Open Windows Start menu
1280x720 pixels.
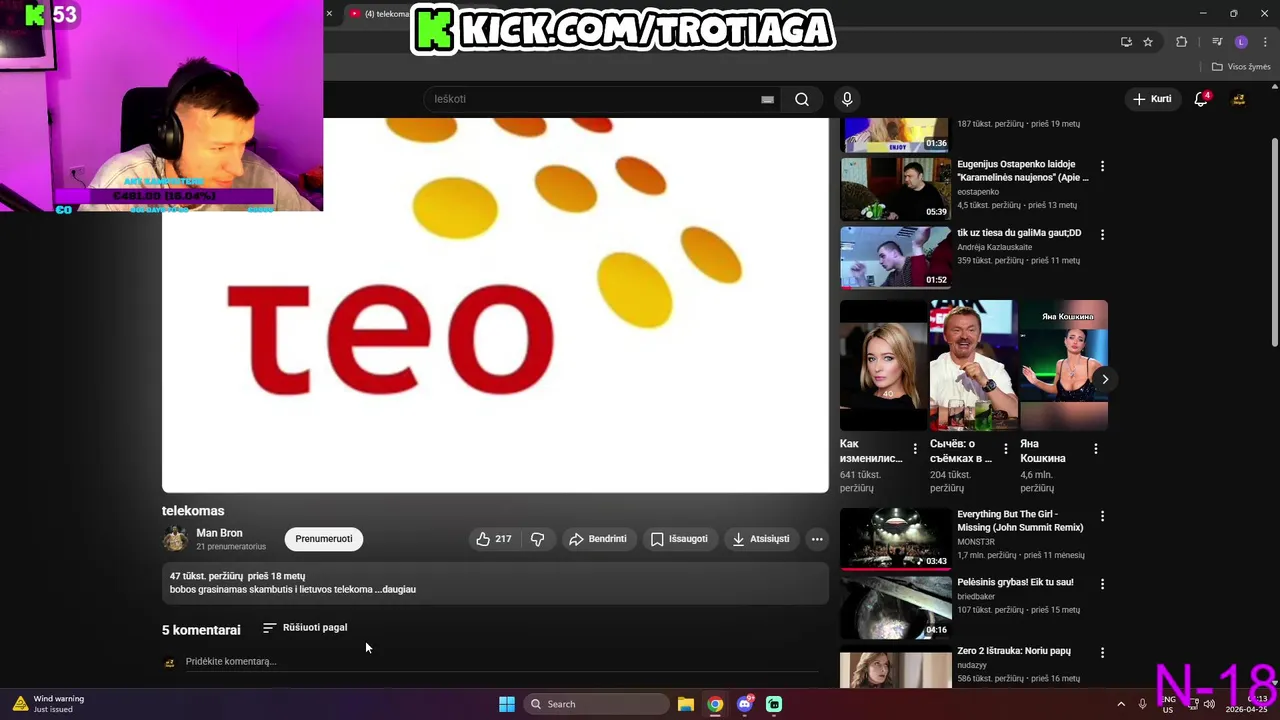(507, 704)
